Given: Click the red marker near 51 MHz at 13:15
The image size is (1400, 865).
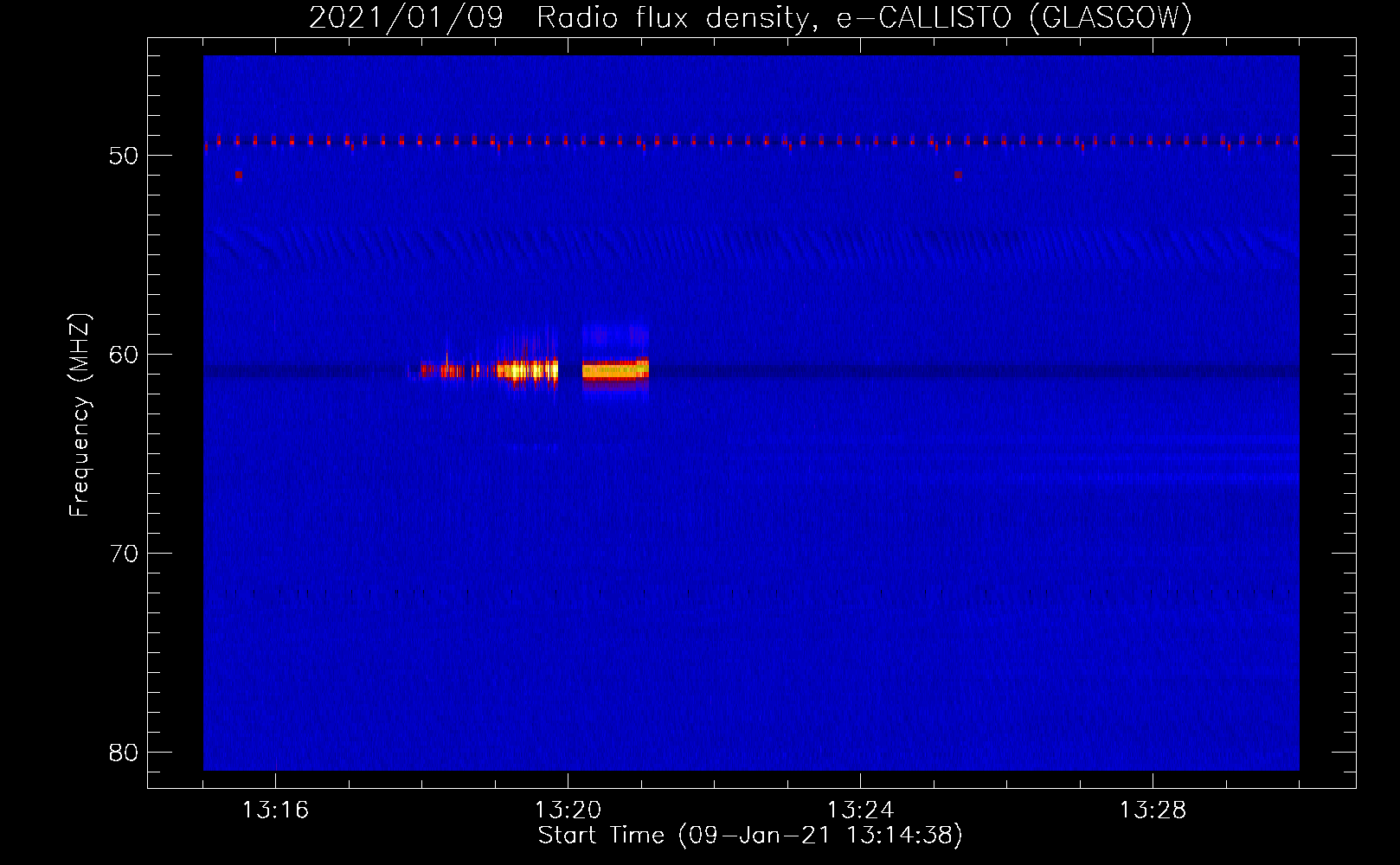Looking at the screenshot, I should pos(239,174).
